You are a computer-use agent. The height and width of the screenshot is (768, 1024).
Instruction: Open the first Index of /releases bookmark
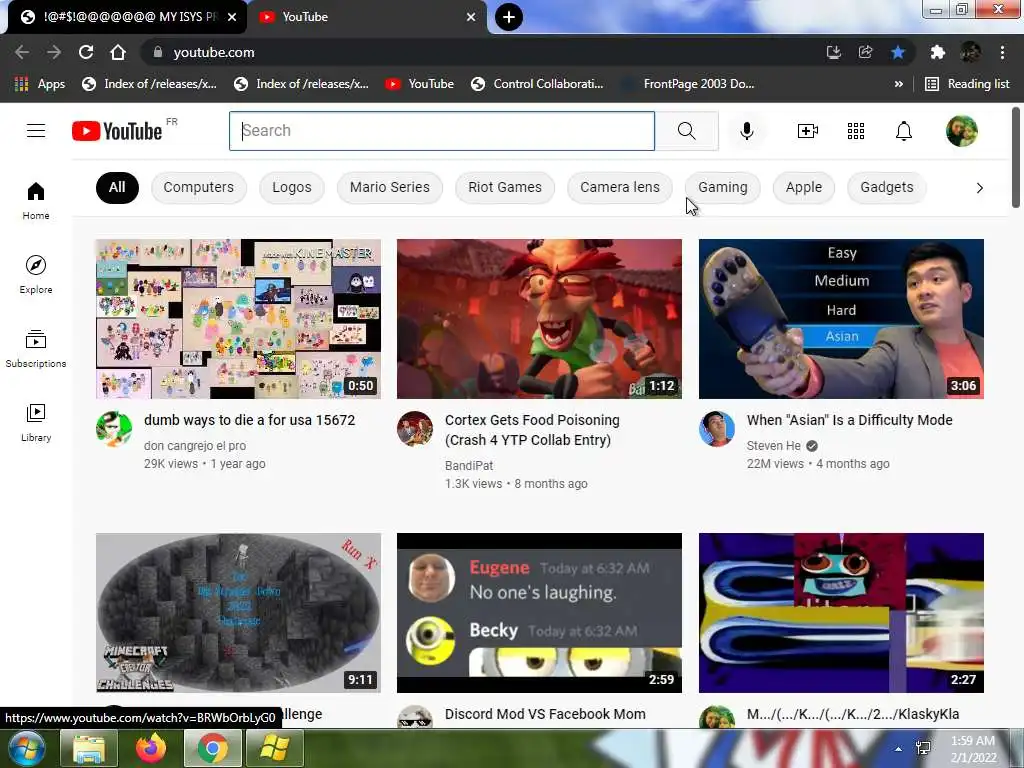click(x=150, y=84)
